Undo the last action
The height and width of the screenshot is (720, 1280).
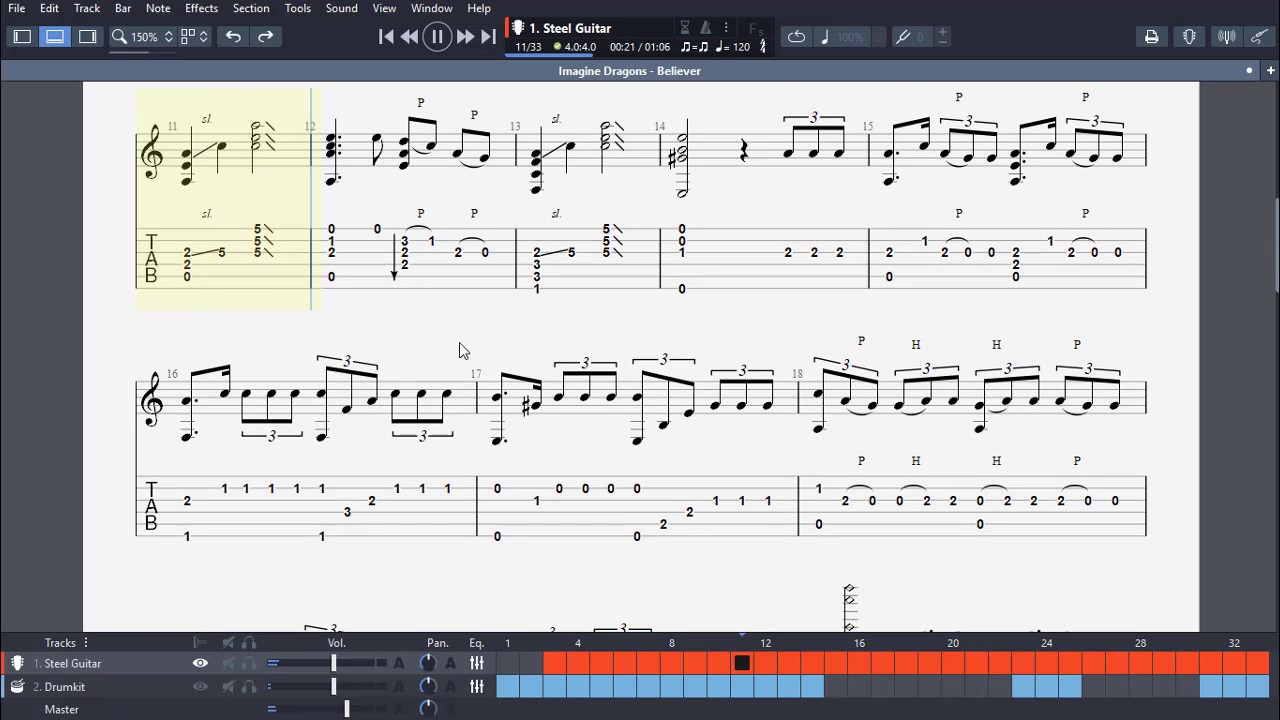[233, 36]
